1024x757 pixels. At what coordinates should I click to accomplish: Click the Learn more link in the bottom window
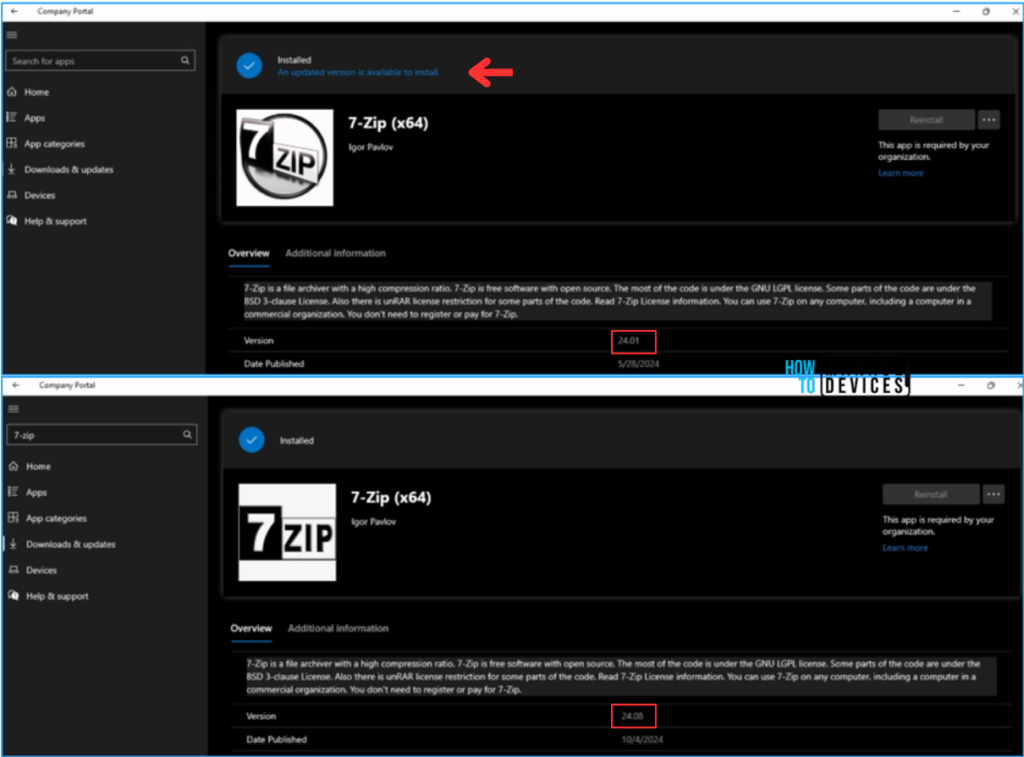pos(904,547)
